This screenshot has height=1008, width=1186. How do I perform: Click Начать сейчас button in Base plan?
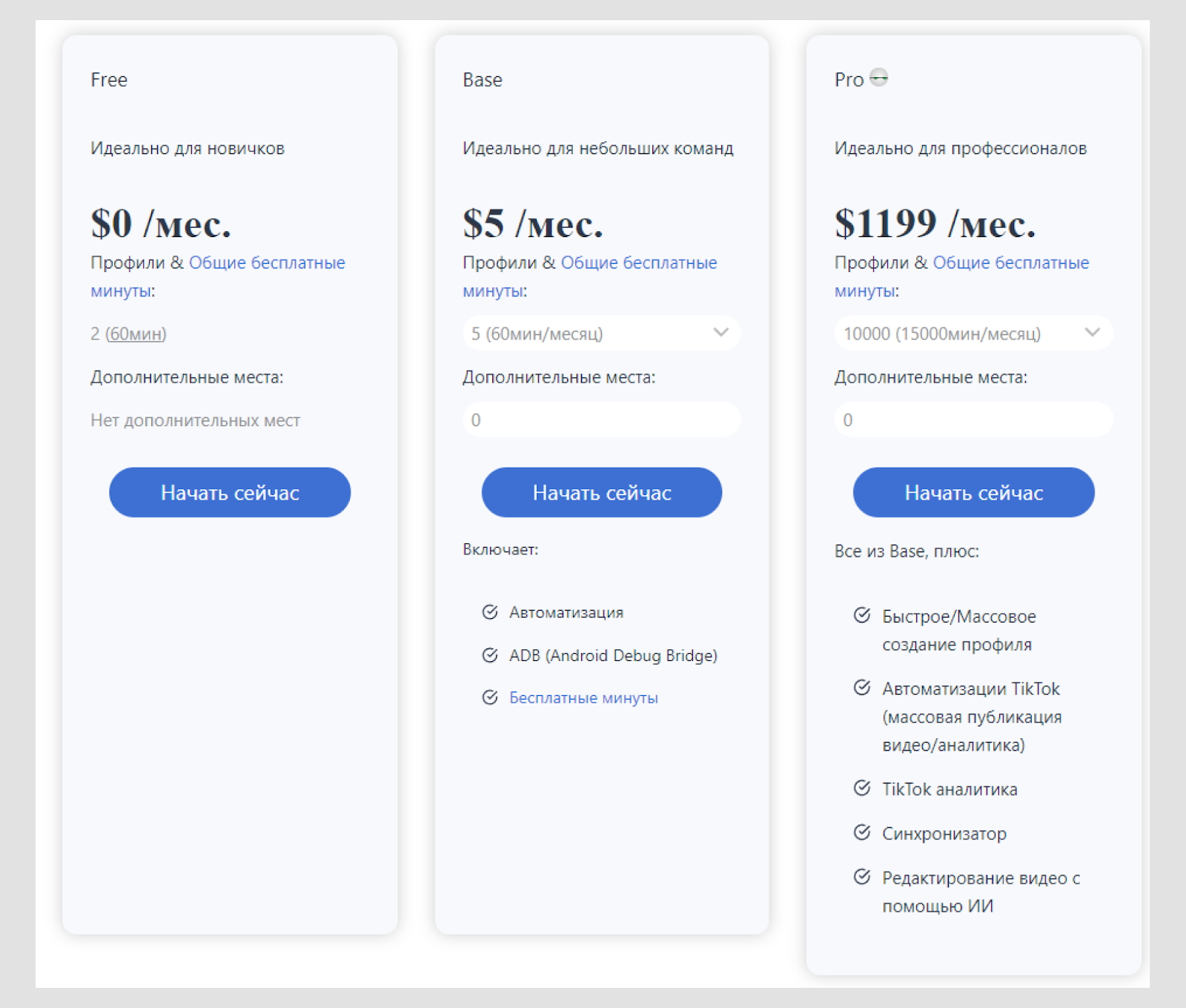point(602,492)
